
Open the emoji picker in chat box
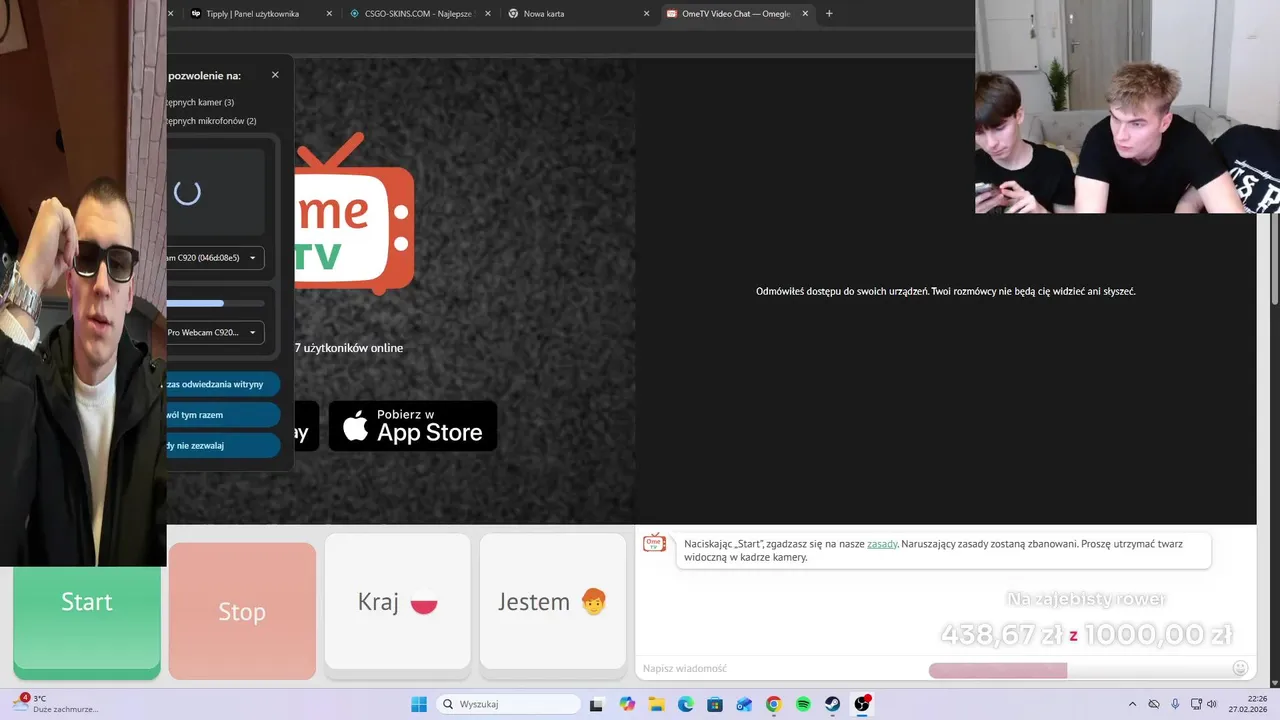[1240, 668]
